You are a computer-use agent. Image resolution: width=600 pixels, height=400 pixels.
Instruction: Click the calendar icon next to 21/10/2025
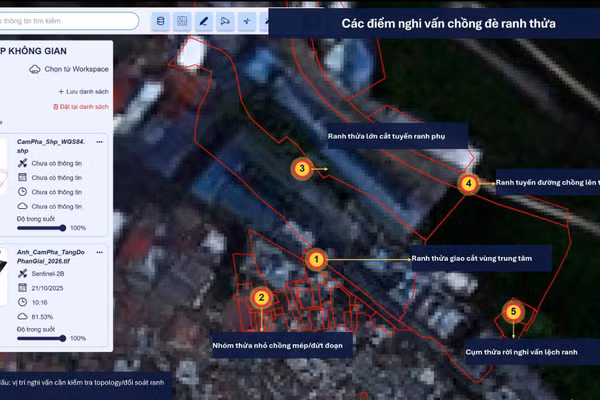coord(23,288)
